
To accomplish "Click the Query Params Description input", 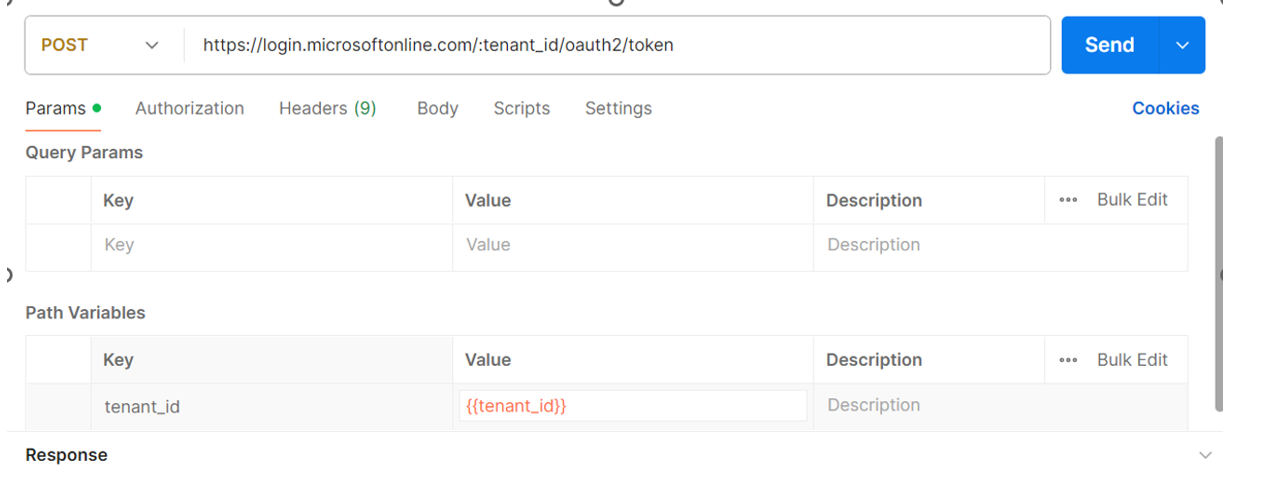I will click(x=1000, y=245).
